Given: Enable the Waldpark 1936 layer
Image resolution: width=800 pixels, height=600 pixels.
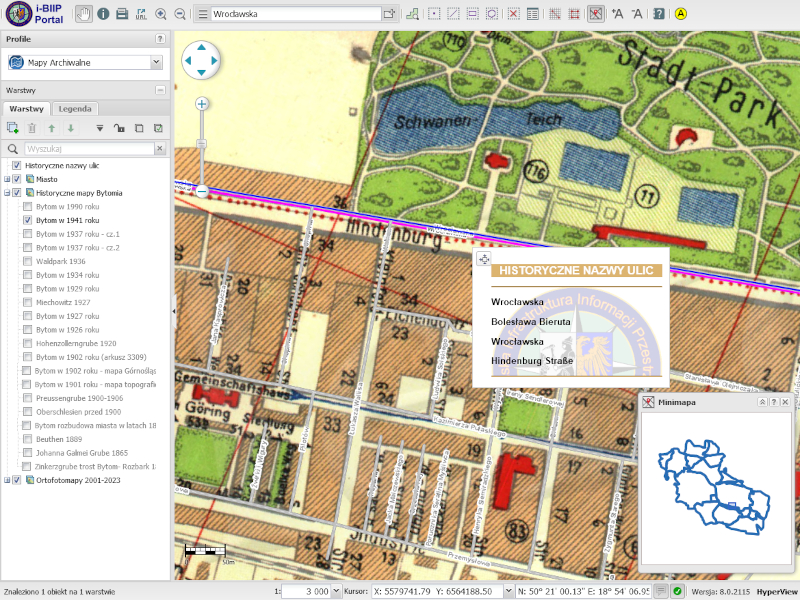Looking at the screenshot, I should [x=28, y=261].
